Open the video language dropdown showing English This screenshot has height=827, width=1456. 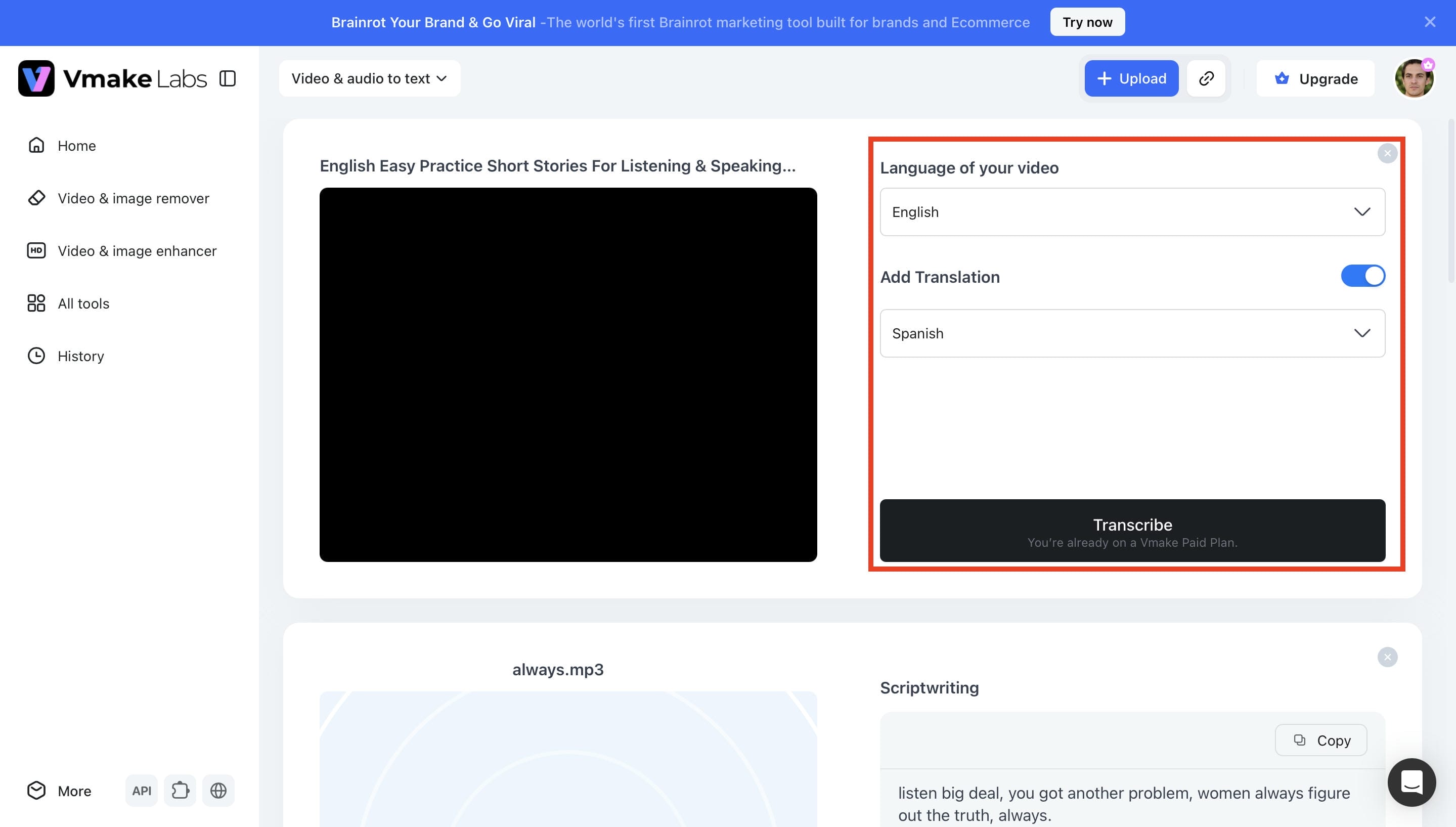pos(1132,212)
